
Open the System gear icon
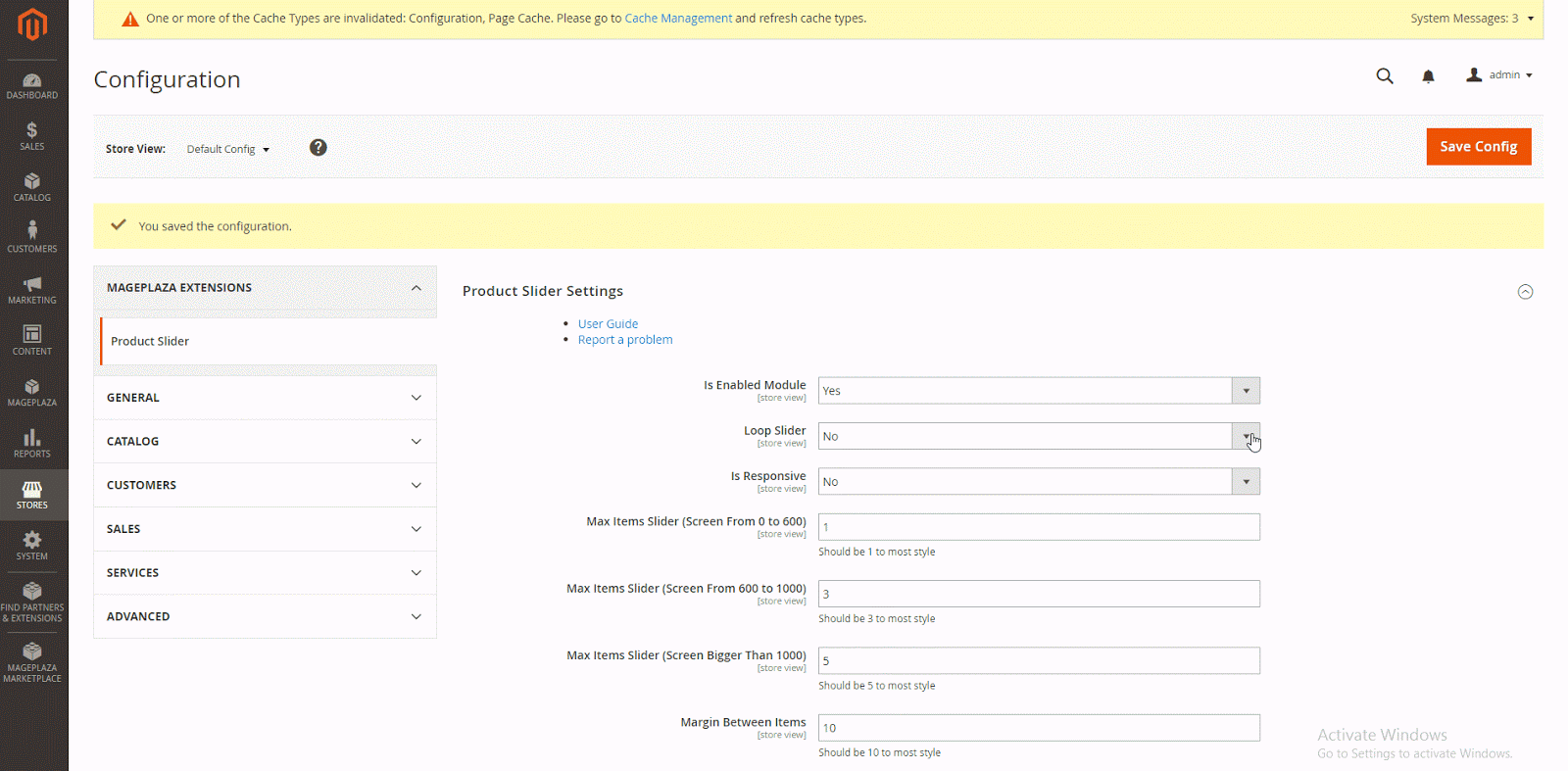(x=32, y=546)
